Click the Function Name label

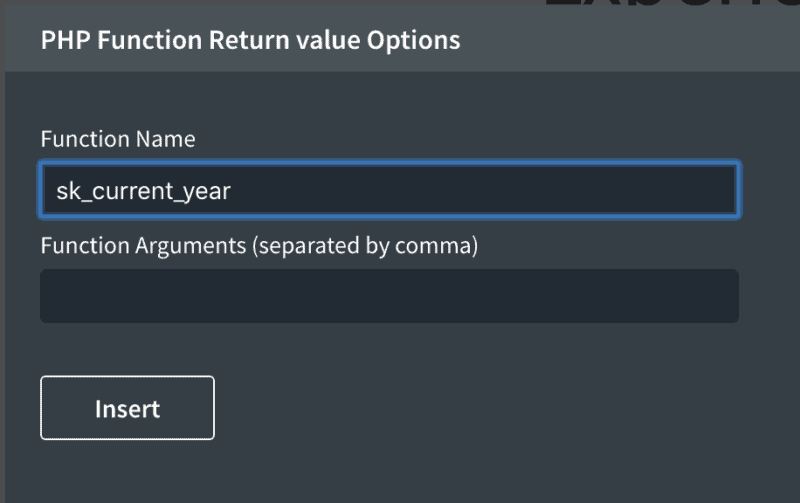pyautogui.click(x=118, y=139)
